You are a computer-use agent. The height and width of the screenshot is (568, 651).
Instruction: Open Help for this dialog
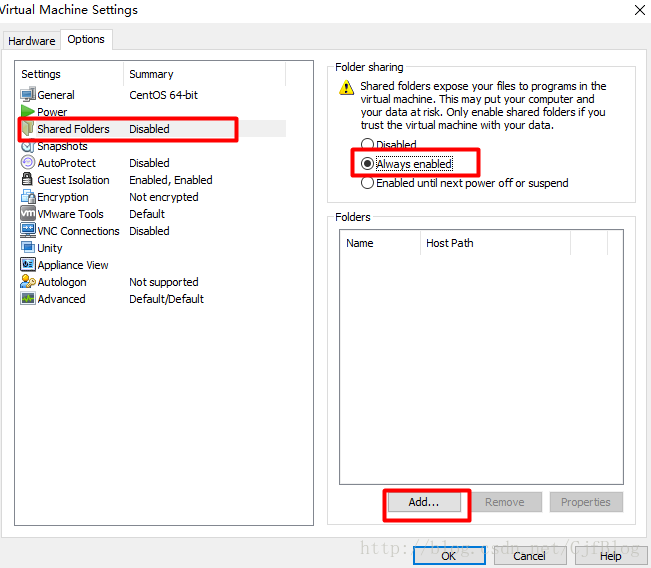point(610,556)
